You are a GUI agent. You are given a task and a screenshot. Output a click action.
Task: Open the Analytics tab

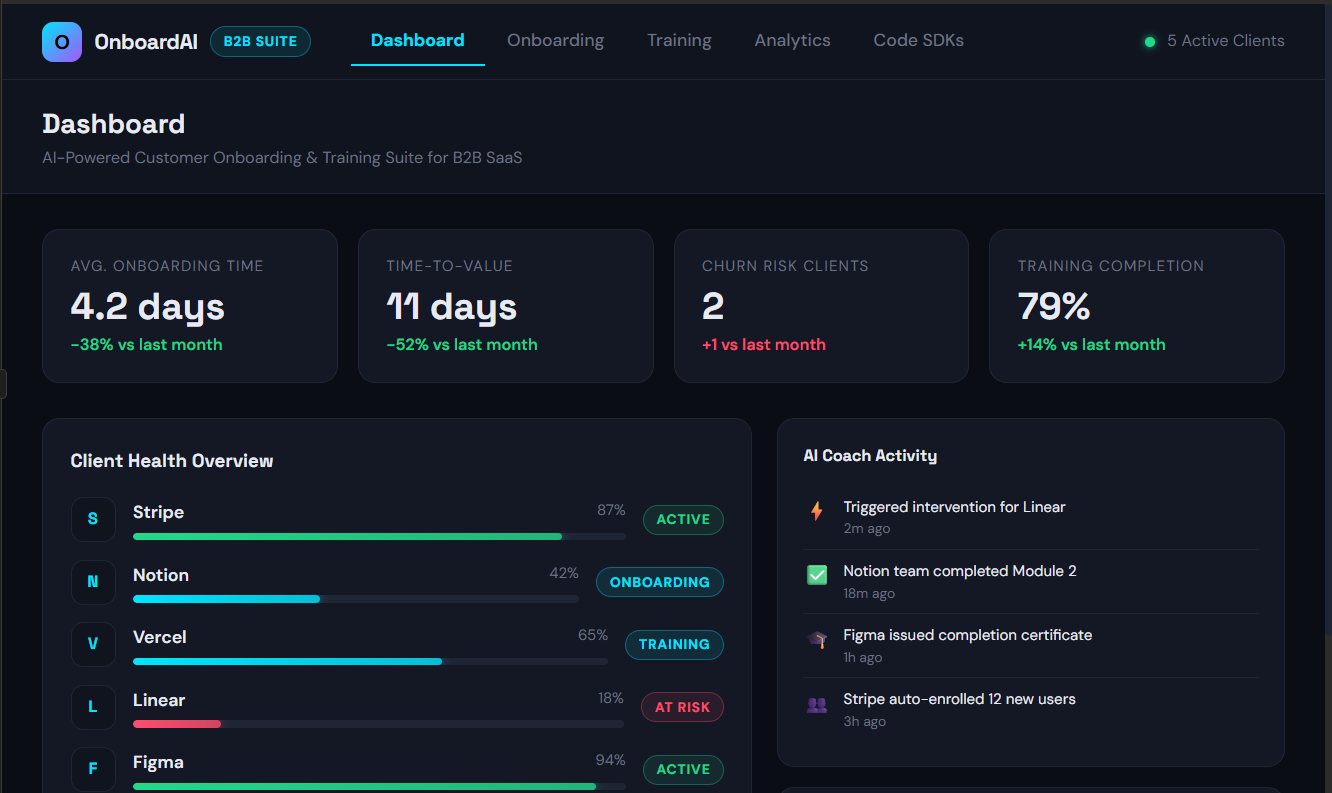click(x=793, y=41)
